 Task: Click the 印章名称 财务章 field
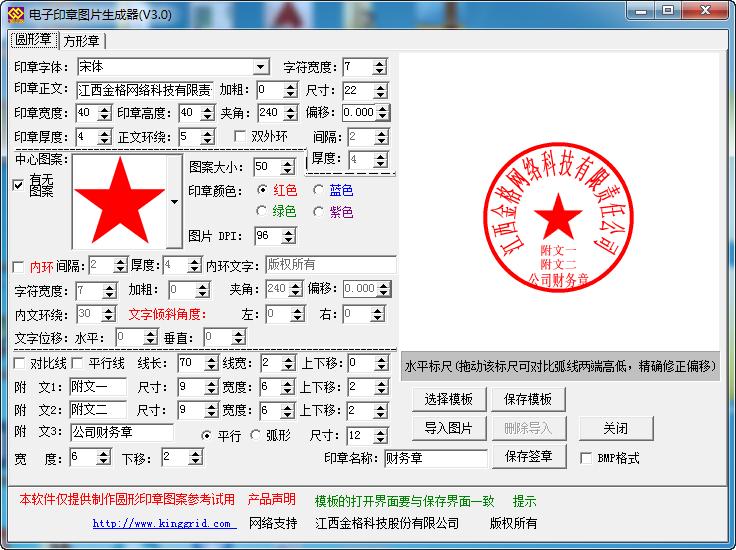tap(436, 458)
